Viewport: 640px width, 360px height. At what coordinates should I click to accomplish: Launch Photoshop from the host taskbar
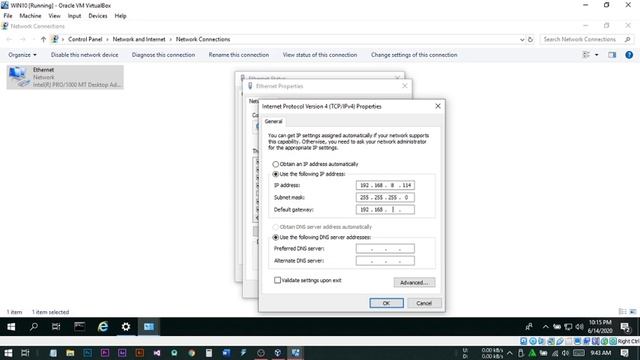click(87, 353)
